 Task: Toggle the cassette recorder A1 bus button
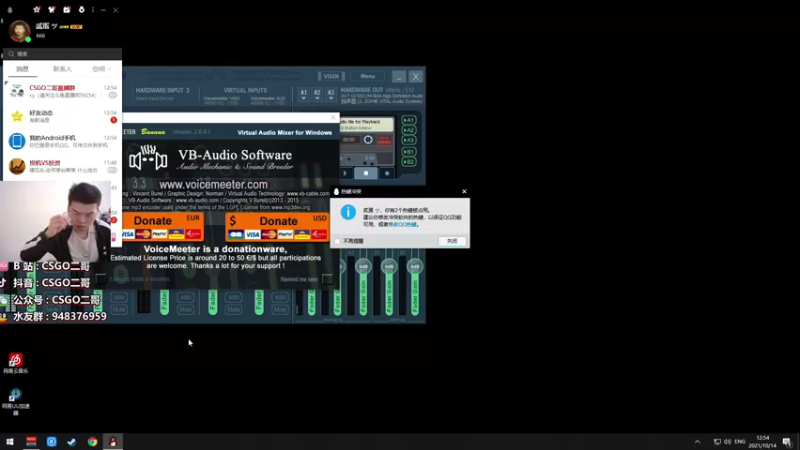click(409, 120)
